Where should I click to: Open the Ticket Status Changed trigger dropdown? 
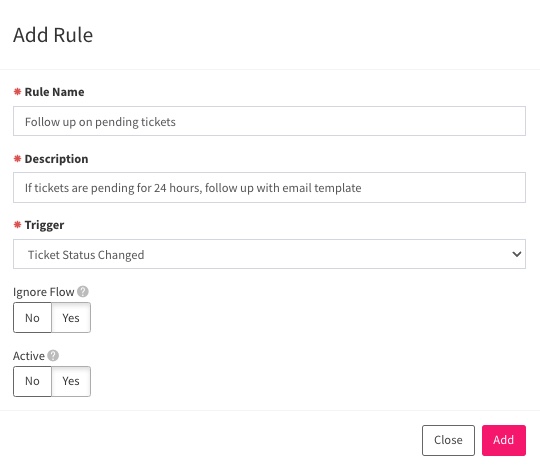pyautogui.click(x=269, y=254)
